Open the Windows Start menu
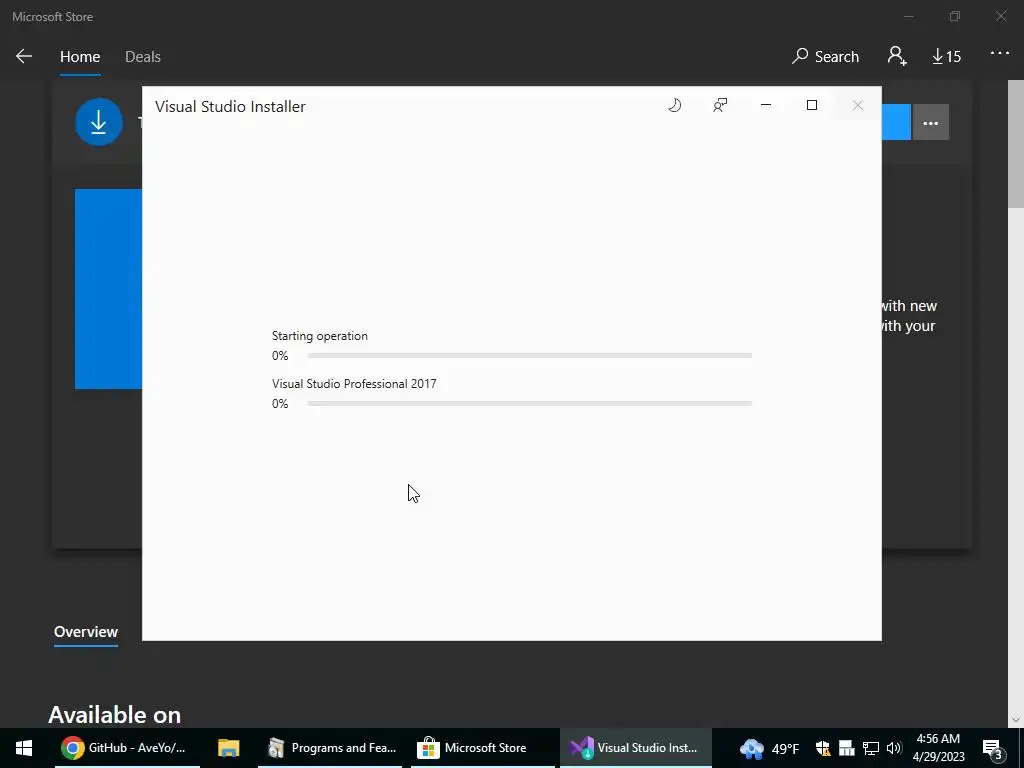Viewport: 1024px width, 768px height. (24, 748)
